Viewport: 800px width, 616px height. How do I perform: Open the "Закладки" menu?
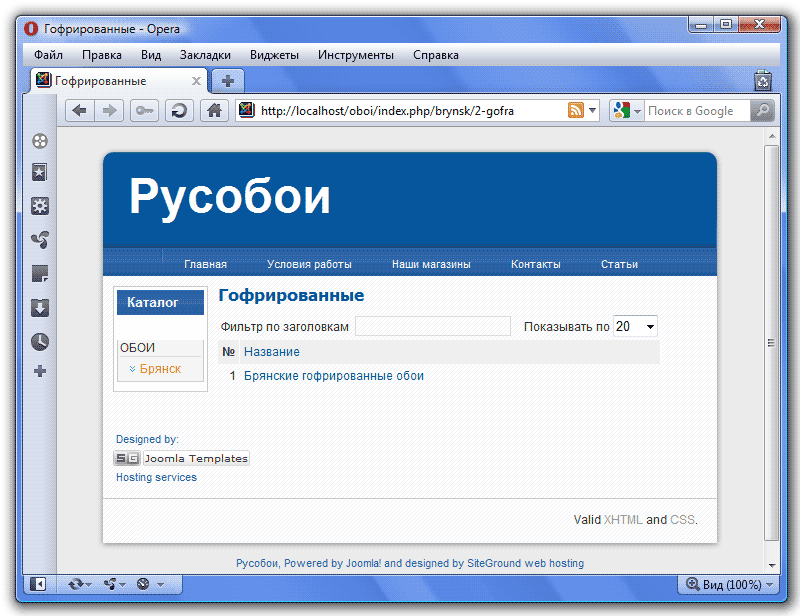click(205, 55)
